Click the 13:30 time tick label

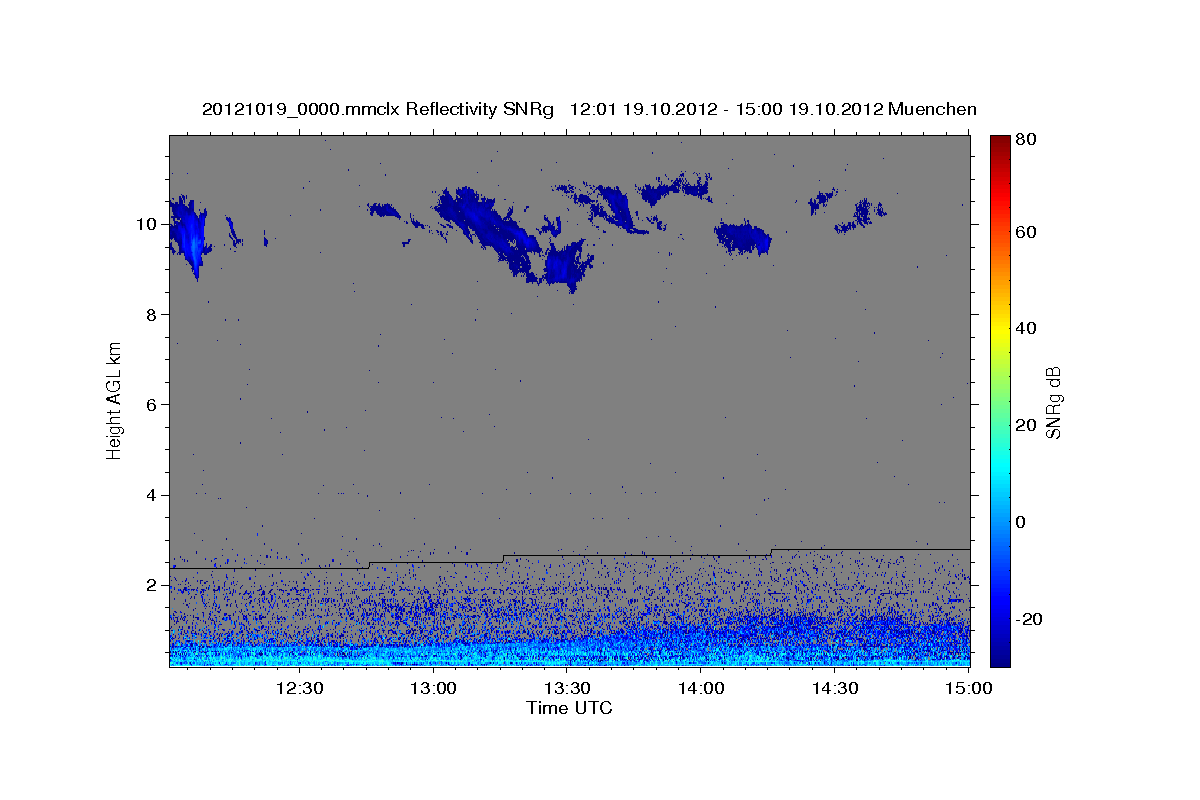(567, 688)
